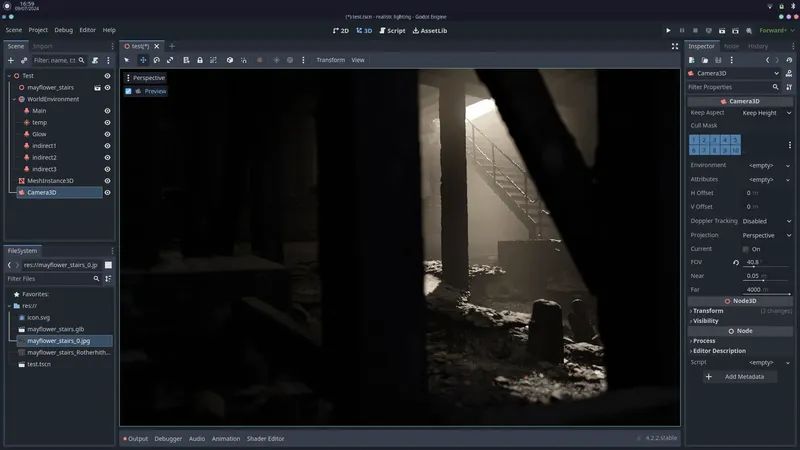This screenshot has width=800, height=450.
Task: Select the Move mode tool in viewport toolbar
Action: click(x=143, y=60)
